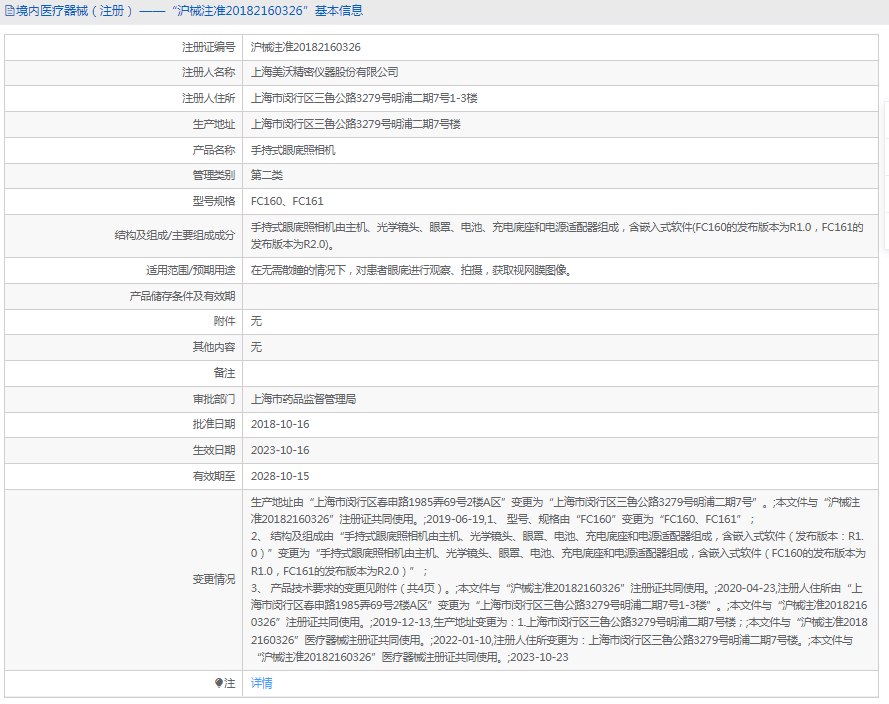This screenshot has width=889, height=704.
Task: Select the 管理类别 row label
Action: [x=214, y=175]
